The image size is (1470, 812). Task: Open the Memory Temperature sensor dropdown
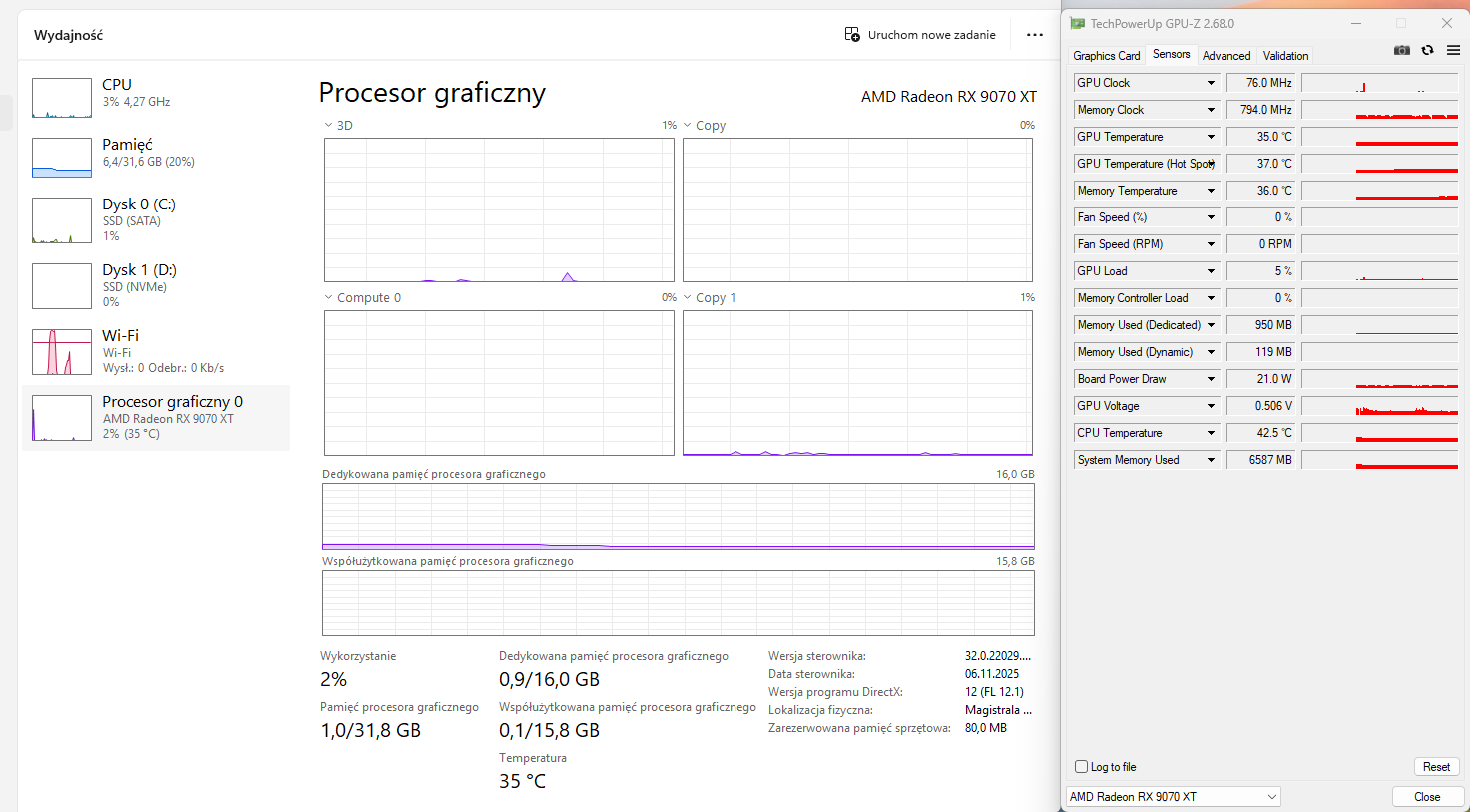pos(1211,191)
